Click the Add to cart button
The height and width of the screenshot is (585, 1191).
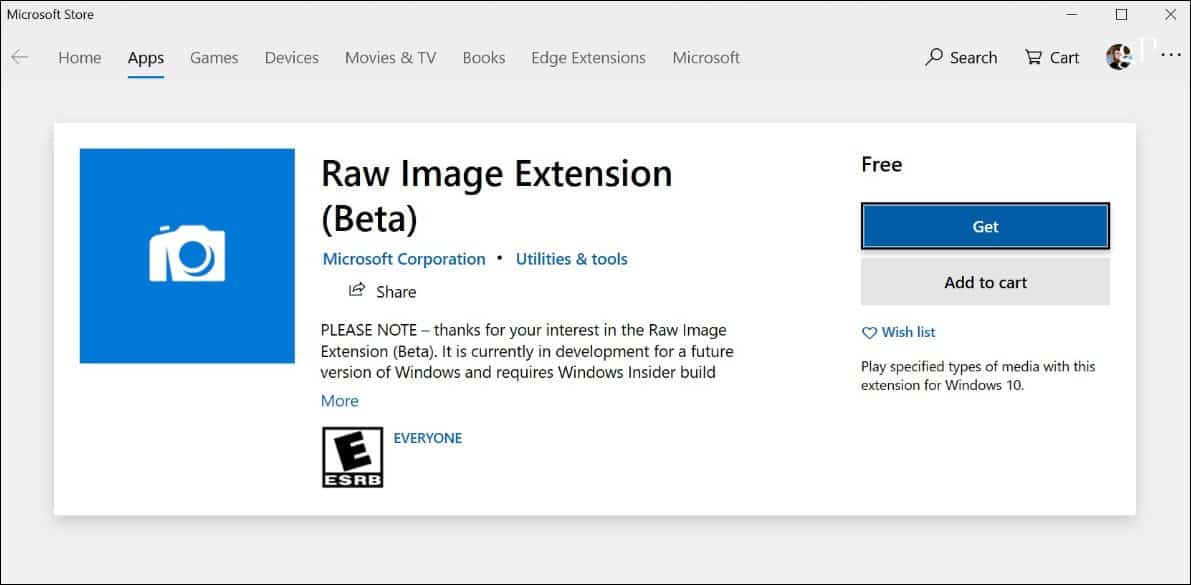pyautogui.click(x=985, y=282)
